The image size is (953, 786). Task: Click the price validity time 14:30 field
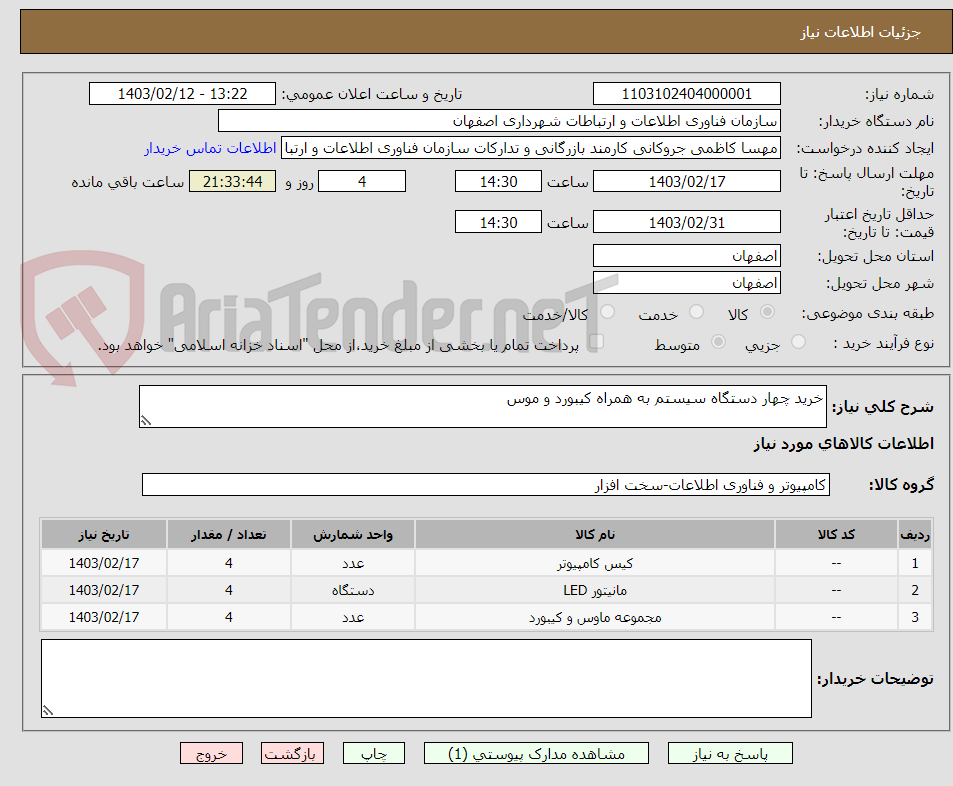[498, 222]
